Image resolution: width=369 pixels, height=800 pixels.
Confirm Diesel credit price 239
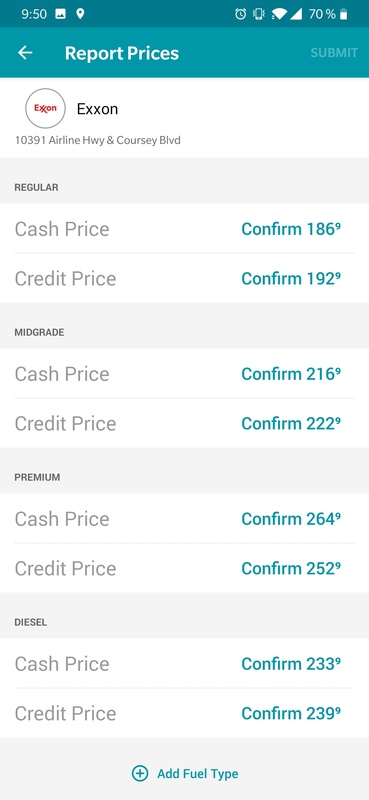[x=291, y=713]
